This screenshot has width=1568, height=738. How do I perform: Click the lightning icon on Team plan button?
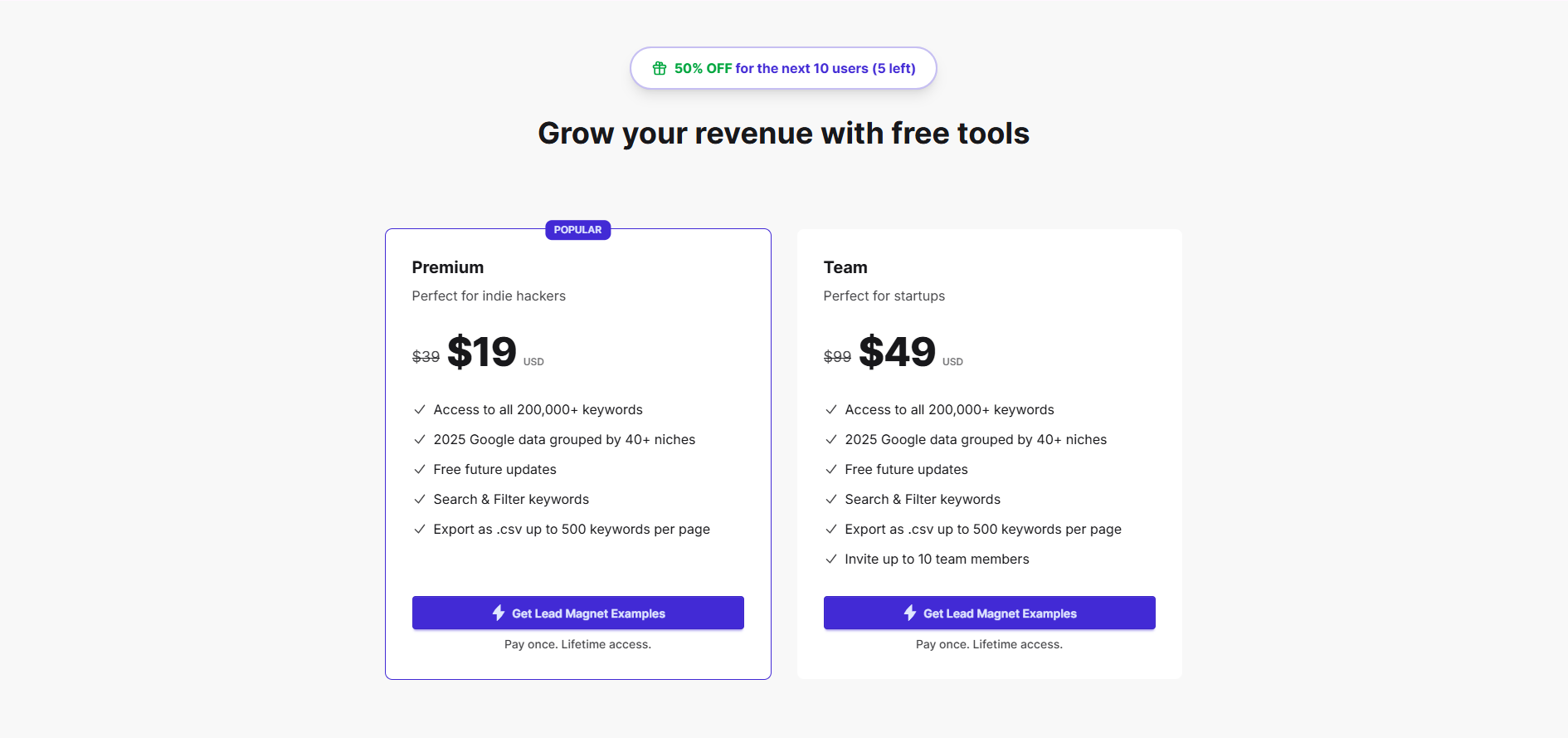point(909,613)
